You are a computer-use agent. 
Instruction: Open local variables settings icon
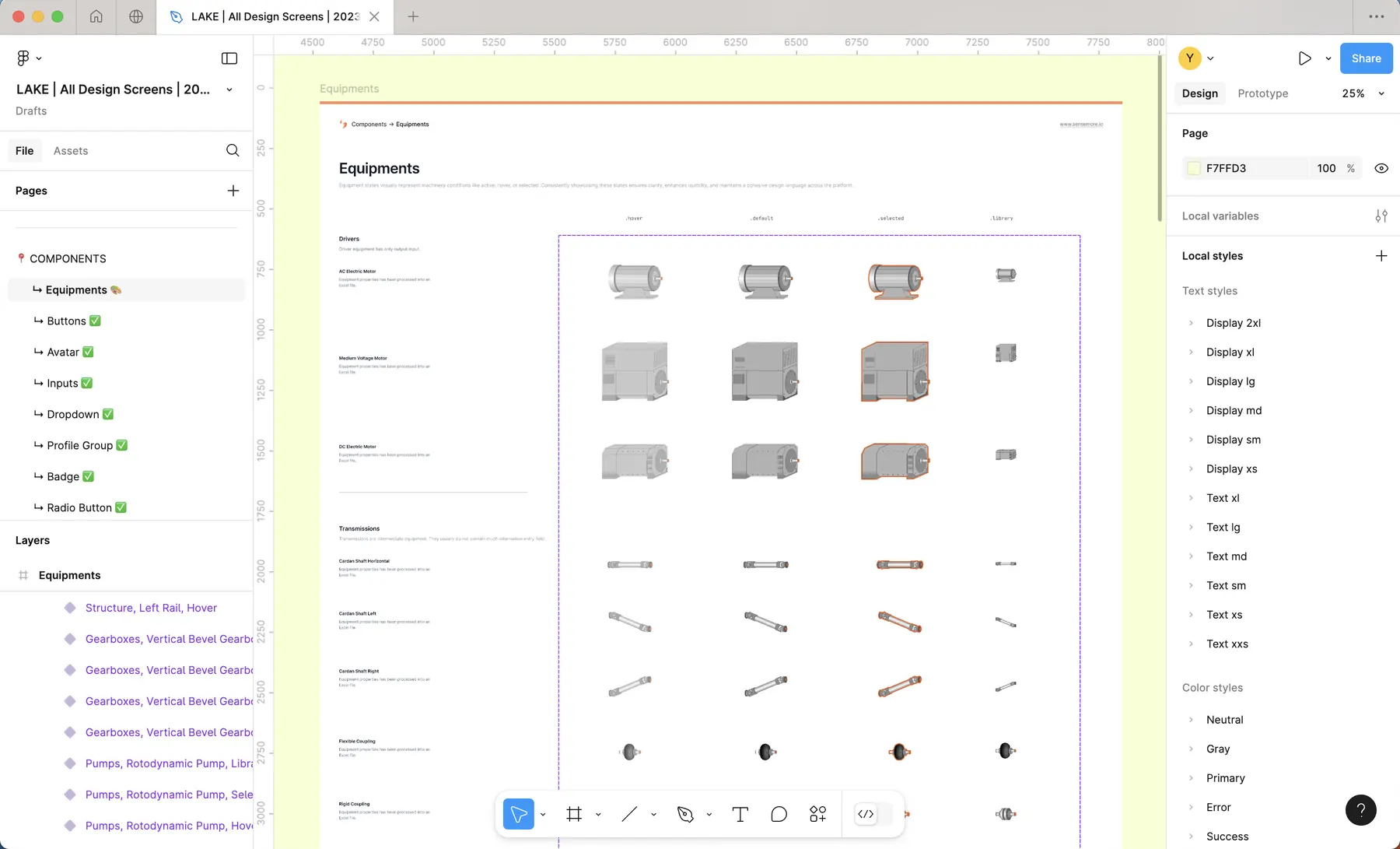tap(1381, 216)
